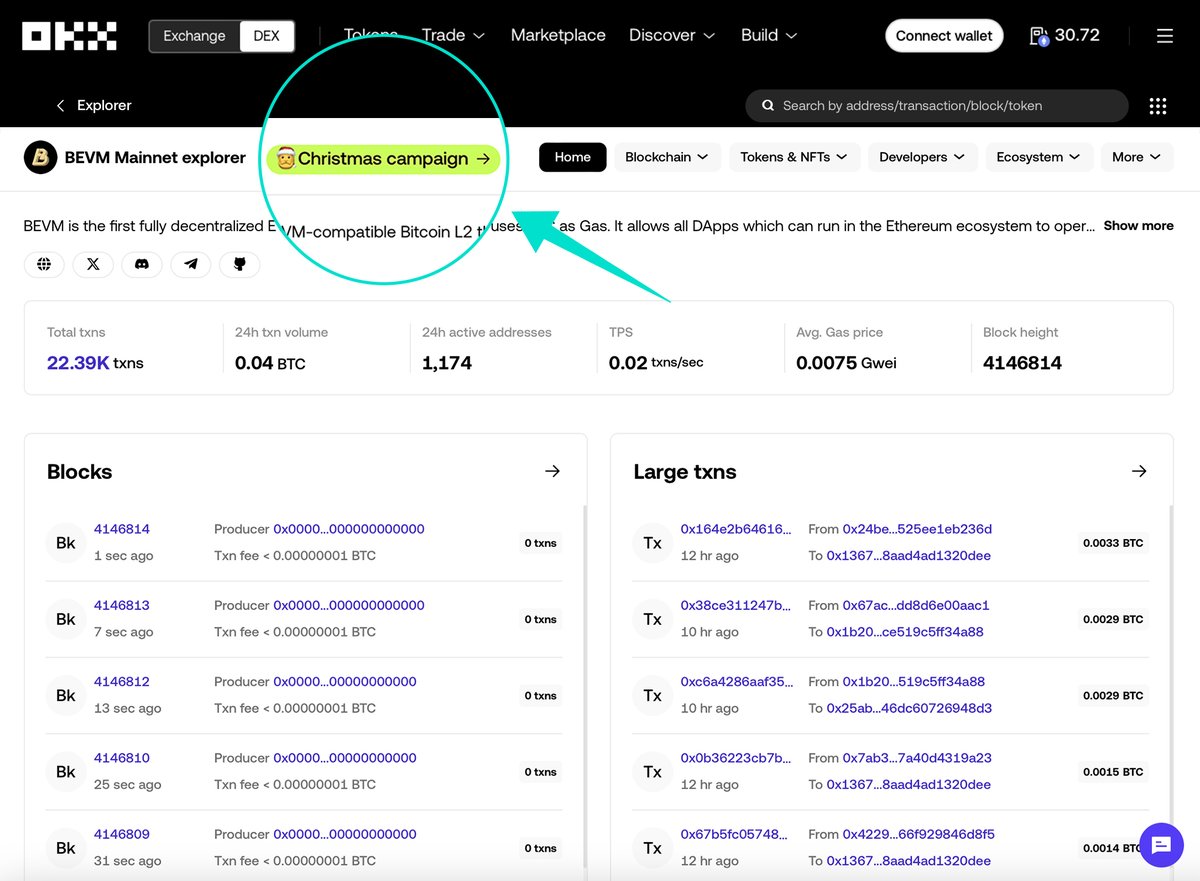This screenshot has height=881, width=1200.
Task: Open transaction 0x67b5fc05748 link
Action: tap(736, 834)
